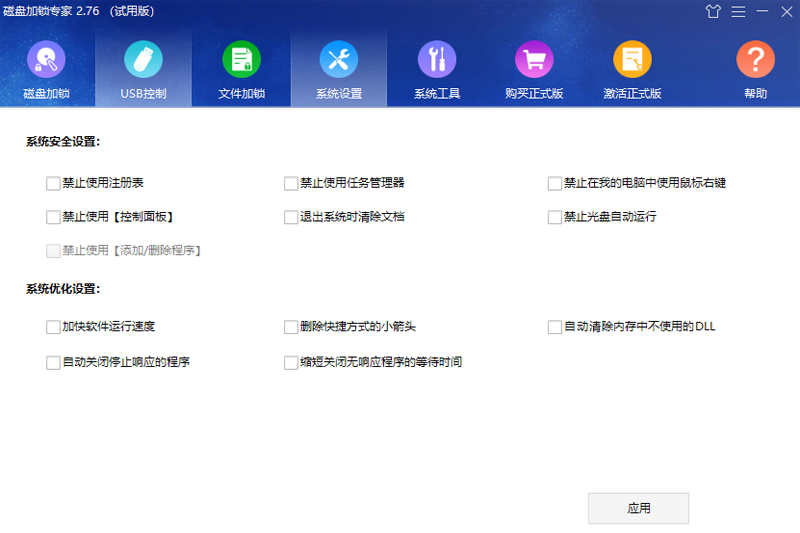Toggle 禁止使用任务管理器 checkbox
This screenshot has height=533, width=800.
[292, 183]
